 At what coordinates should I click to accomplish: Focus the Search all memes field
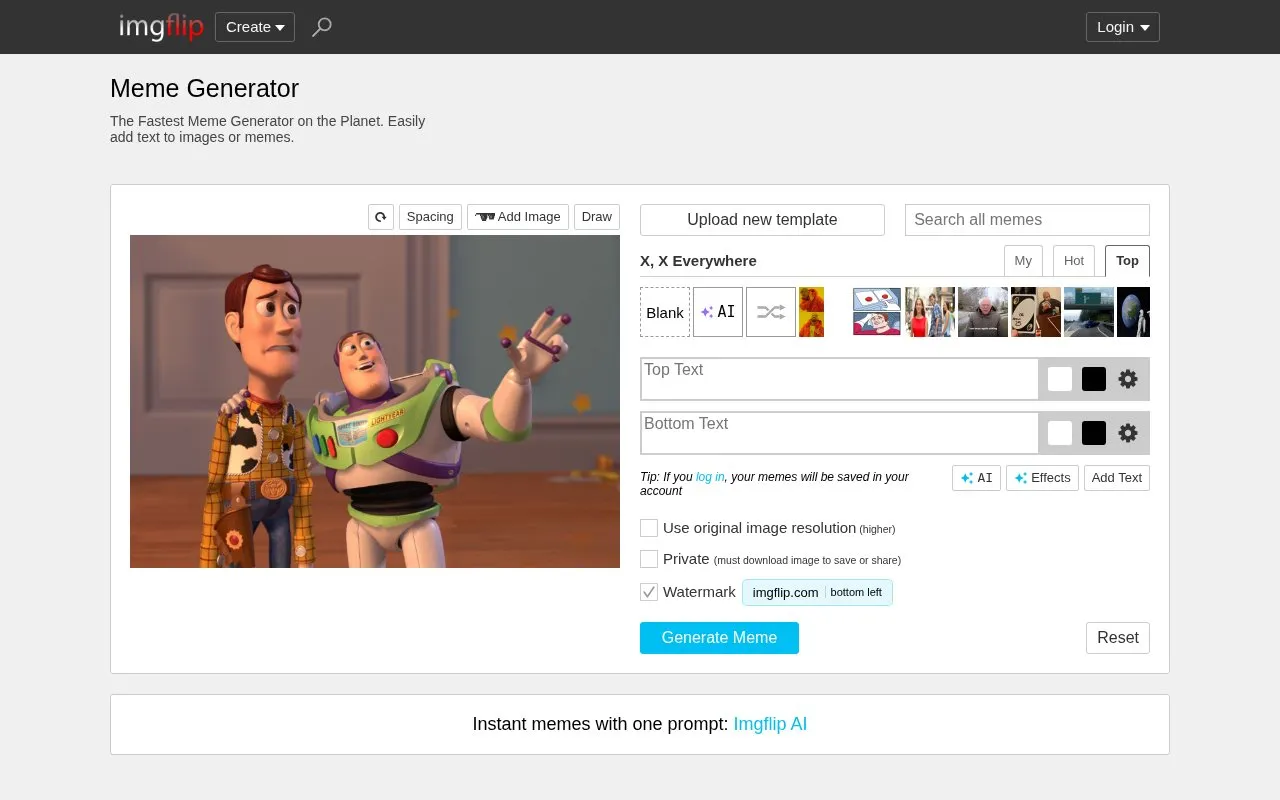click(x=1027, y=220)
